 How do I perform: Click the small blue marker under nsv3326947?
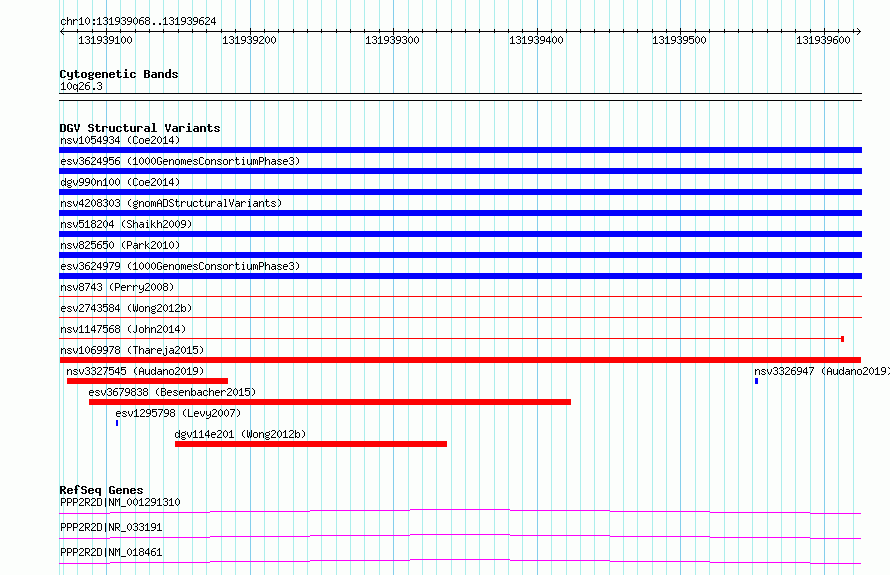pos(756,381)
